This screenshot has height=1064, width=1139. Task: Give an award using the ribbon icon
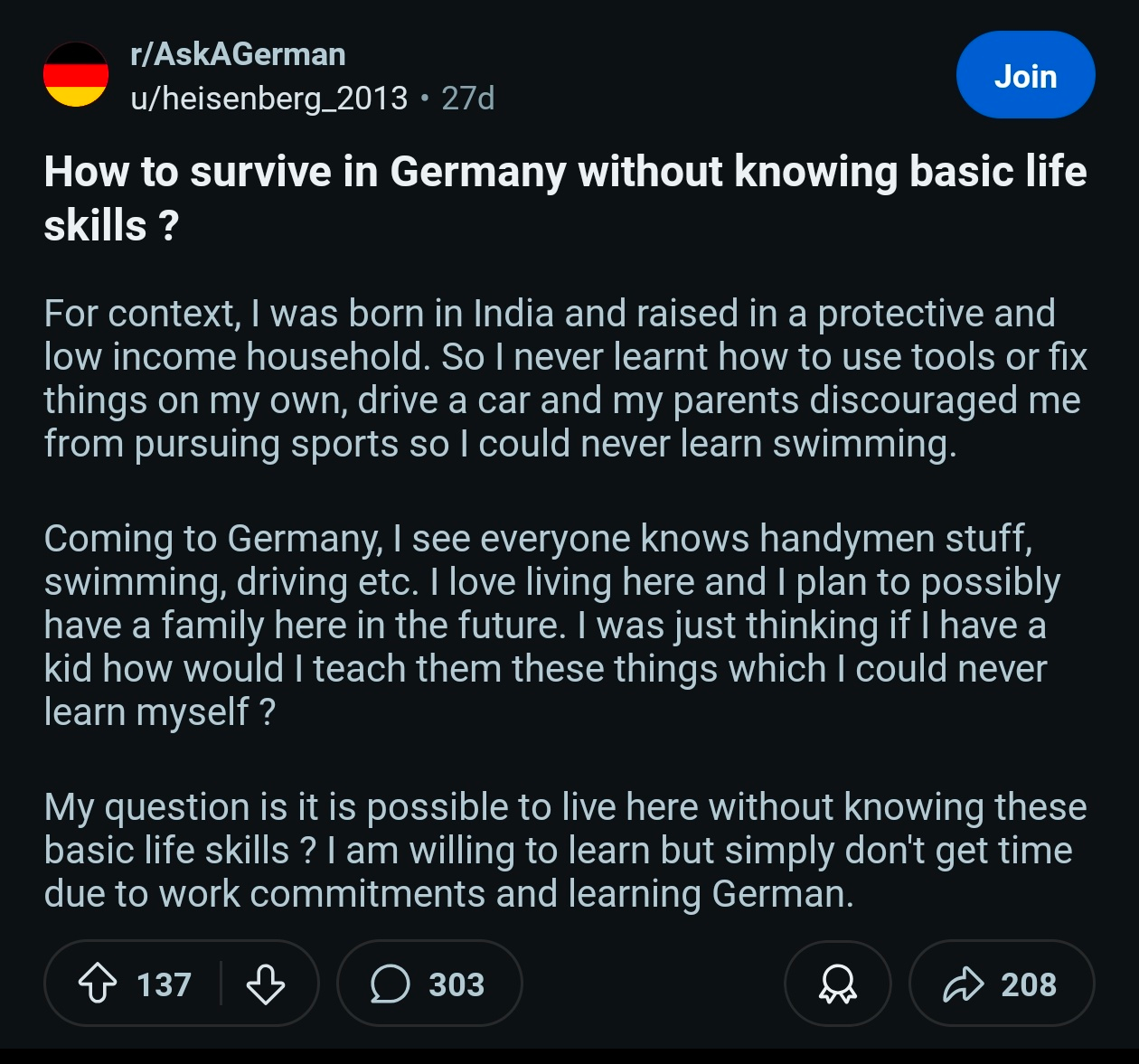coord(838,984)
